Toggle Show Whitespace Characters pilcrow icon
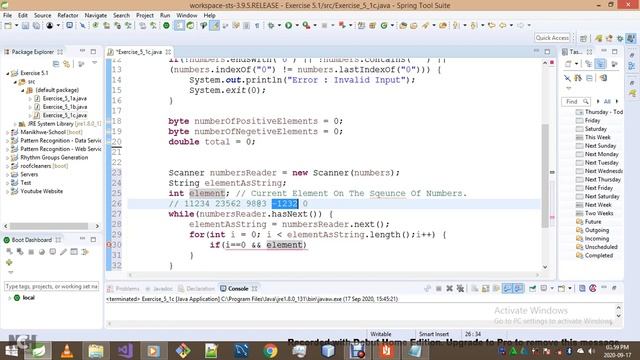 [257, 26]
